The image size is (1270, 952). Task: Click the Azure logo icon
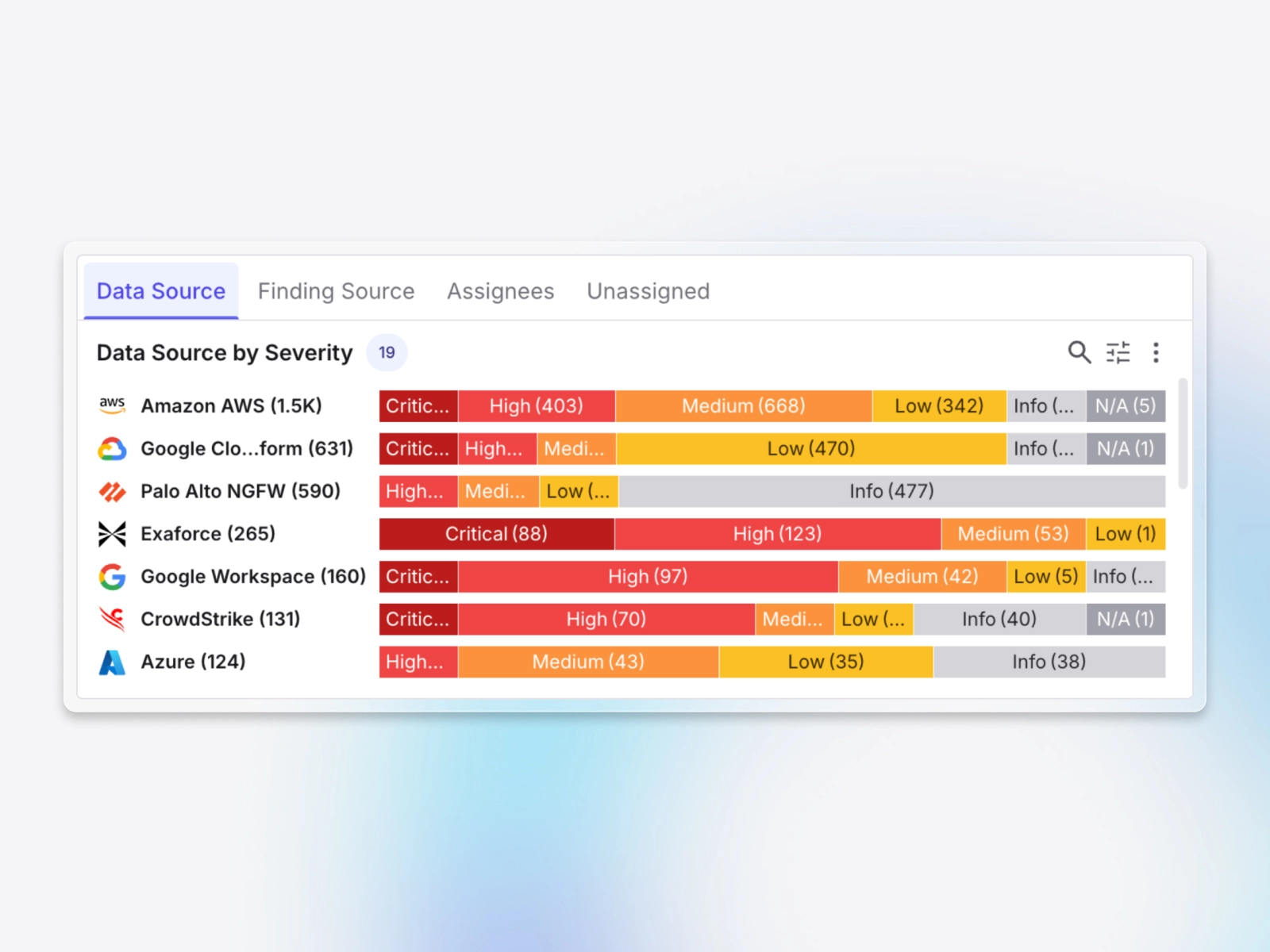(x=112, y=662)
